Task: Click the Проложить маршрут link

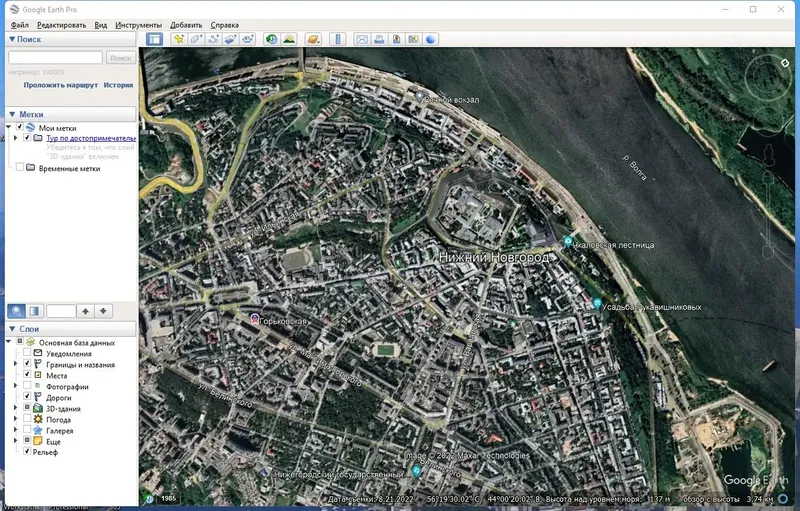Action: (x=60, y=85)
